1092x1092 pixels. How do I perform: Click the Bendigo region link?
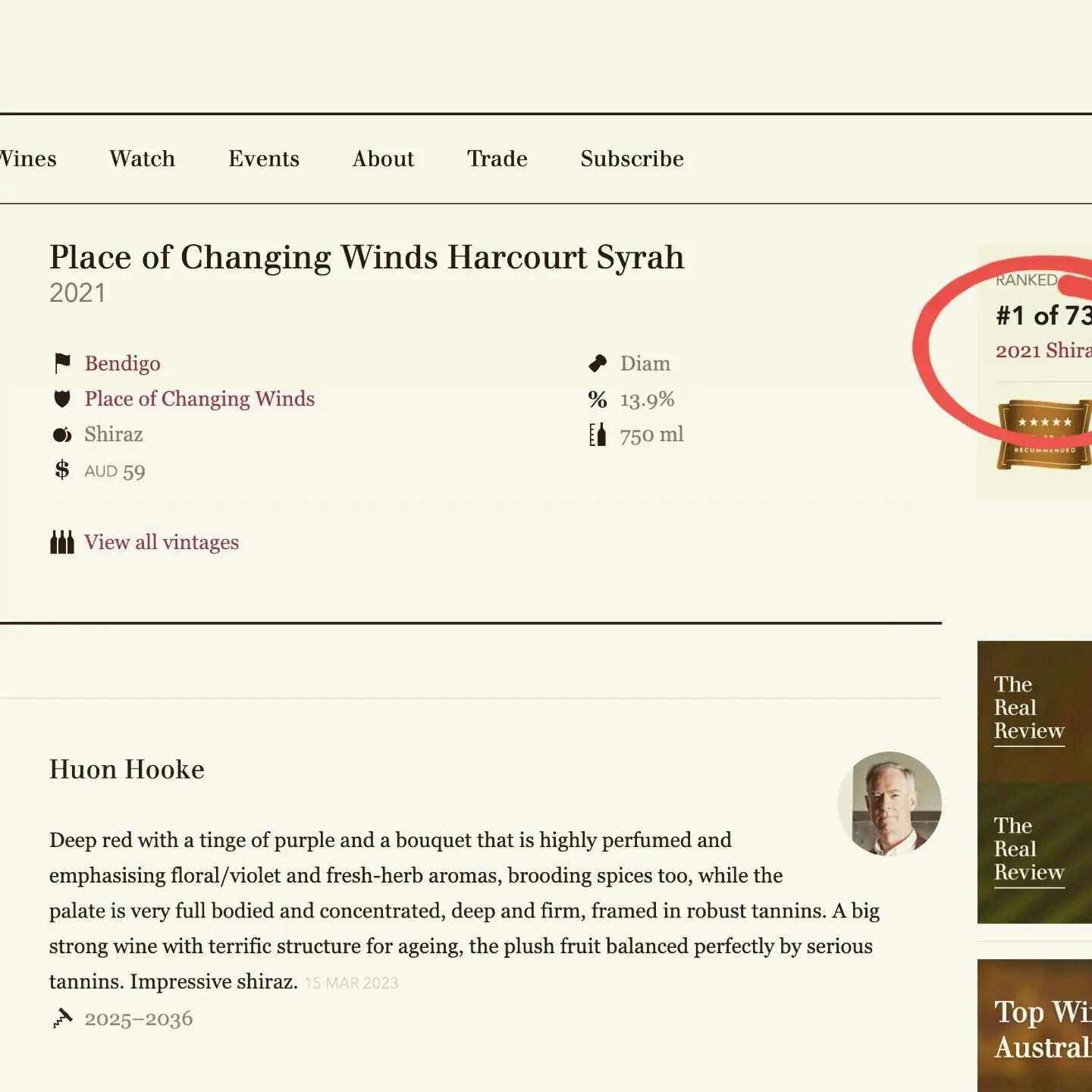tap(122, 364)
